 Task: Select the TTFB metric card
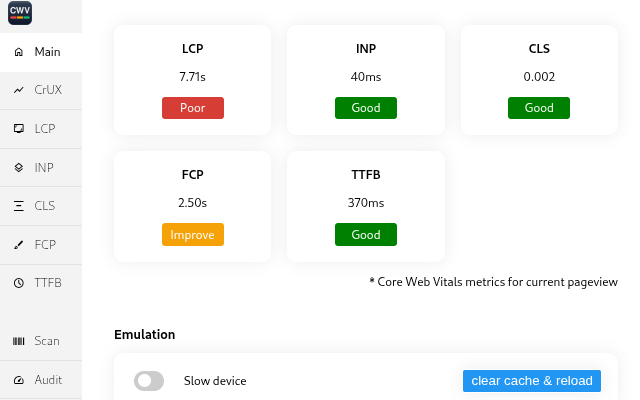click(366, 206)
